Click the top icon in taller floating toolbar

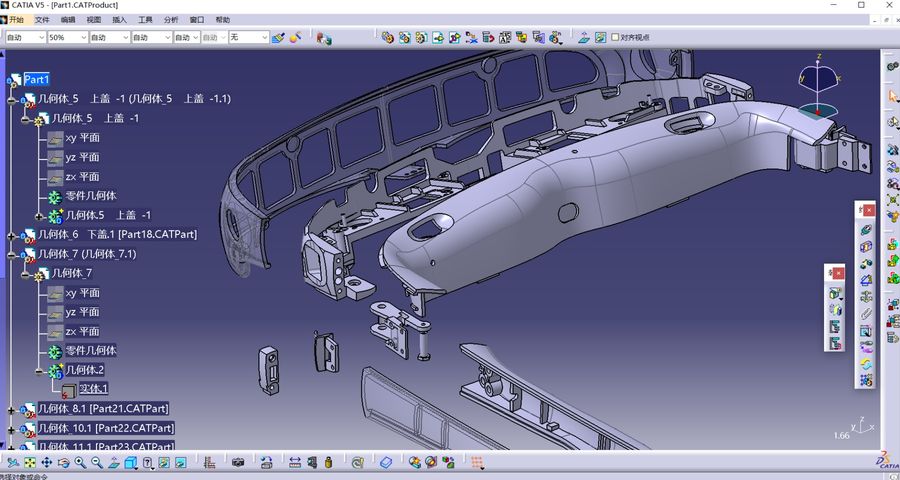866,230
